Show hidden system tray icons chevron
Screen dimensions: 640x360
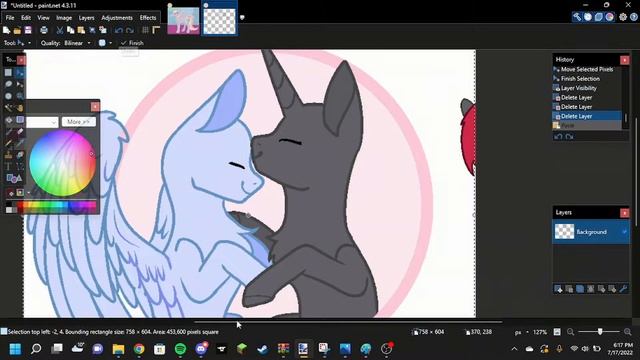tap(514, 349)
